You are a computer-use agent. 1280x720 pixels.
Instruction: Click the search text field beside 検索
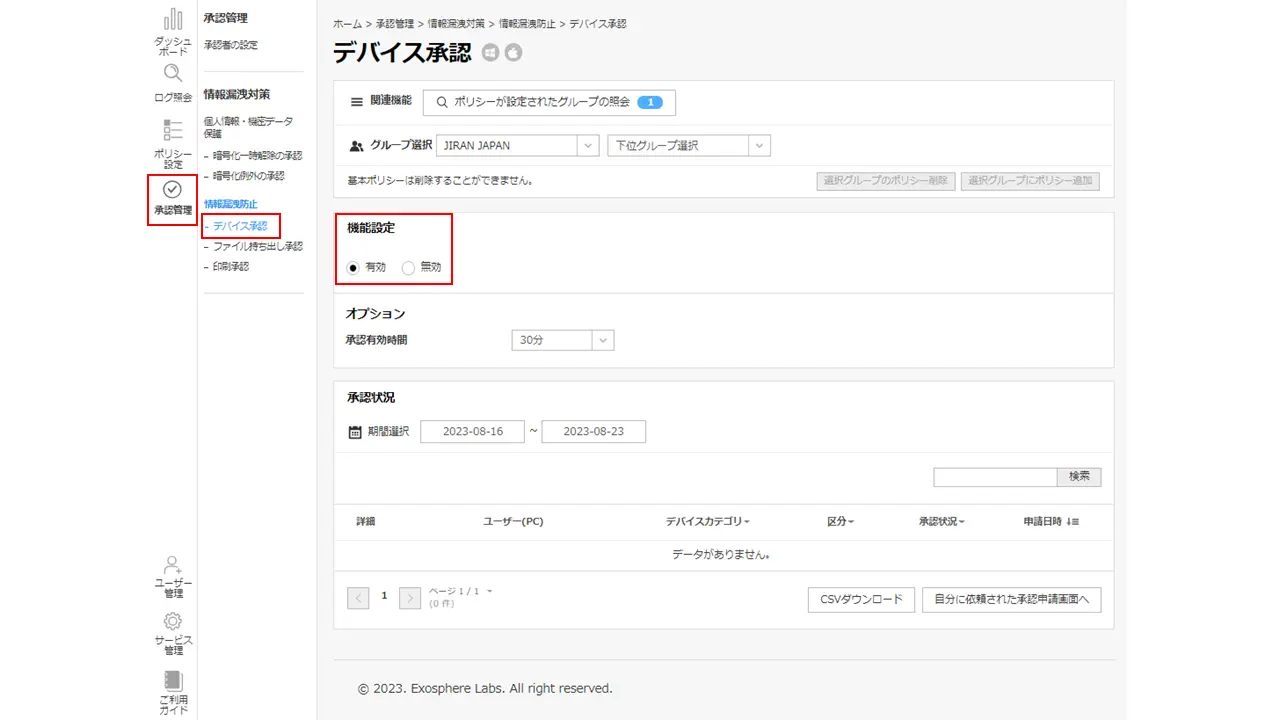[994, 477]
